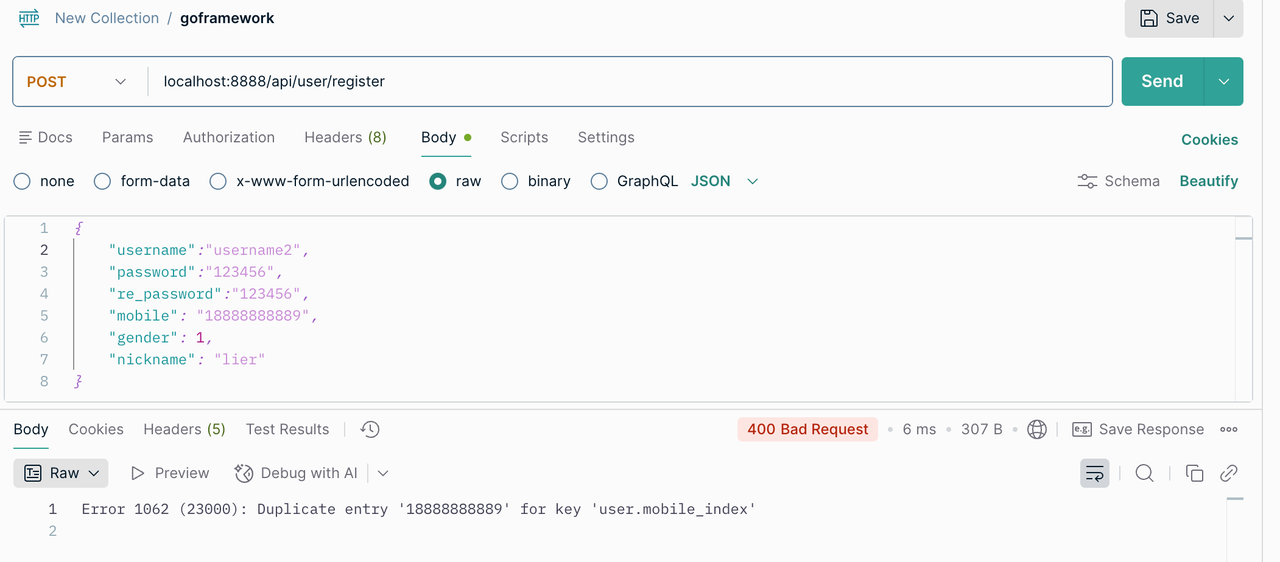Open the Cookies link
The width and height of the screenshot is (1280, 562).
1210,140
